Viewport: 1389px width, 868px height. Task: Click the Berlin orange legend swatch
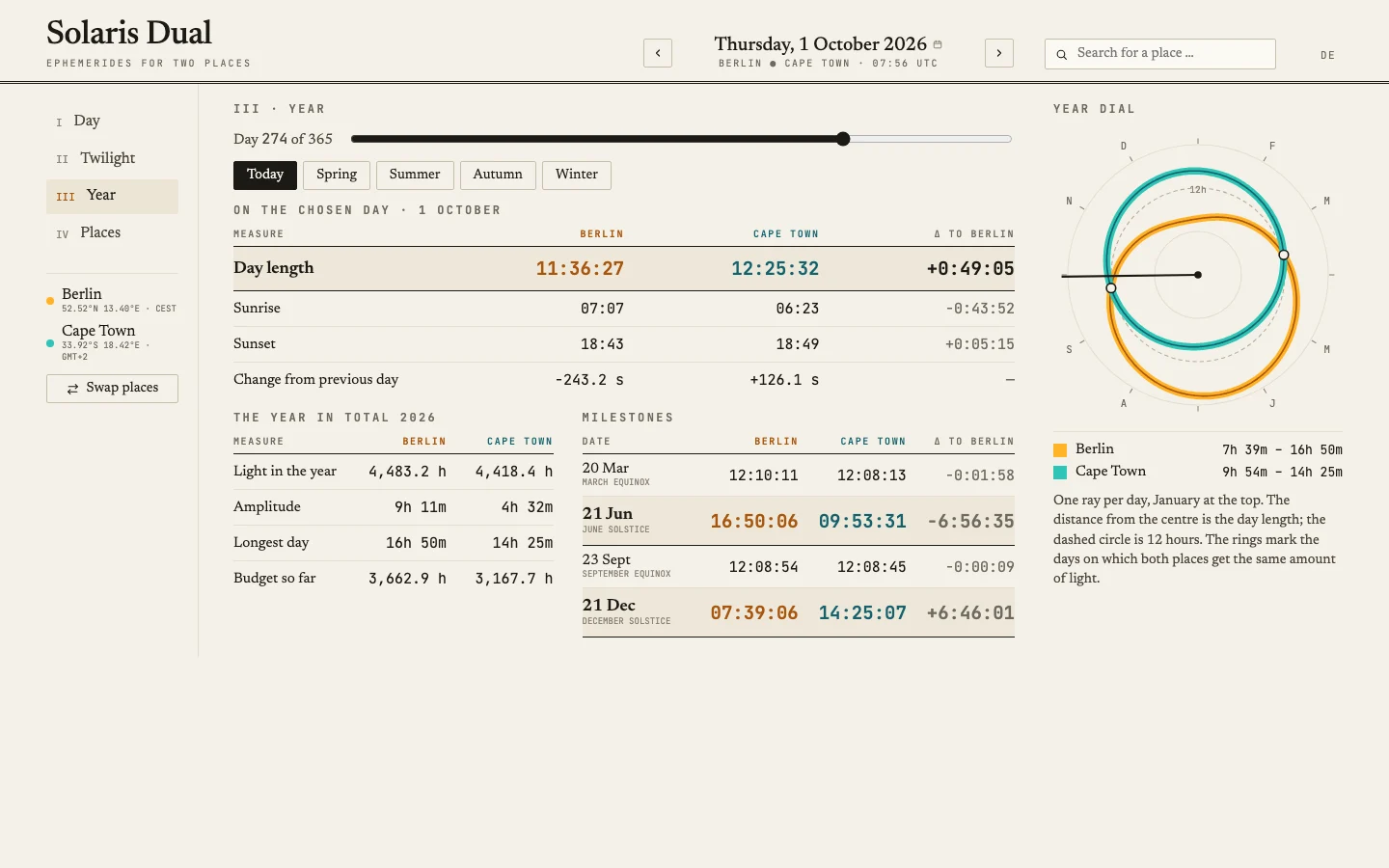1060,450
